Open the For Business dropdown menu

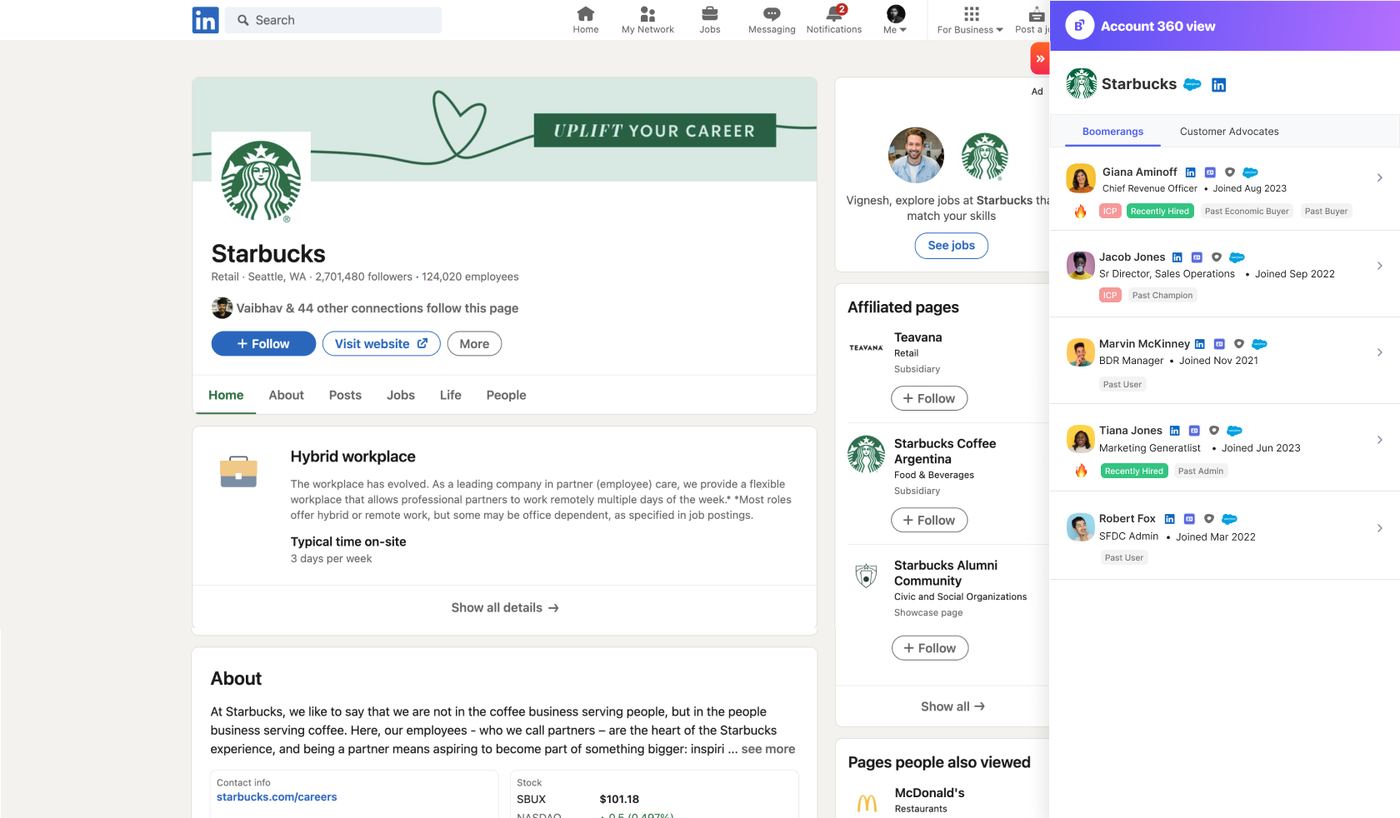click(x=970, y=20)
